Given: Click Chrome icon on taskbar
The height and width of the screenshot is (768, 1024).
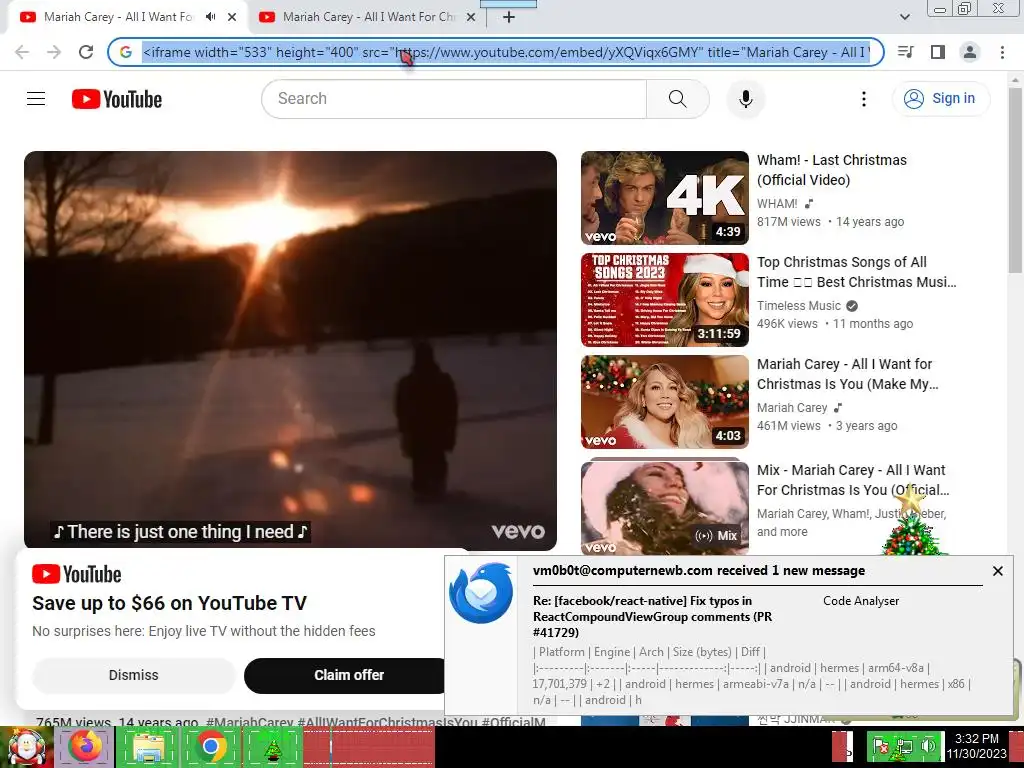Looking at the screenshot, I should [x=210, y=746].
